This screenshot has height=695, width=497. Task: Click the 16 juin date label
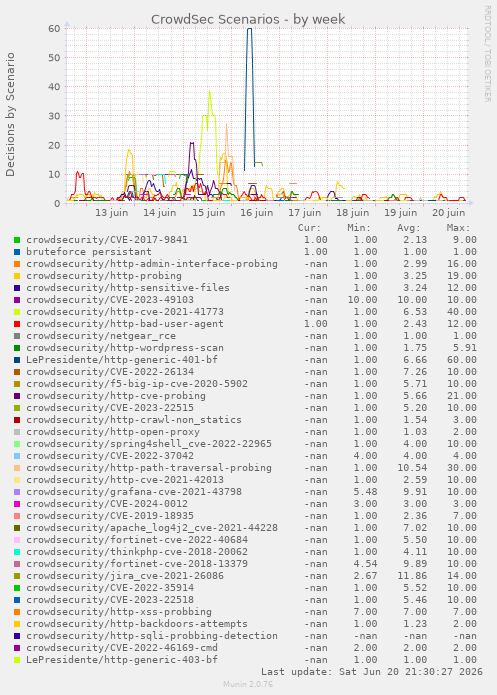coord(257,213)
